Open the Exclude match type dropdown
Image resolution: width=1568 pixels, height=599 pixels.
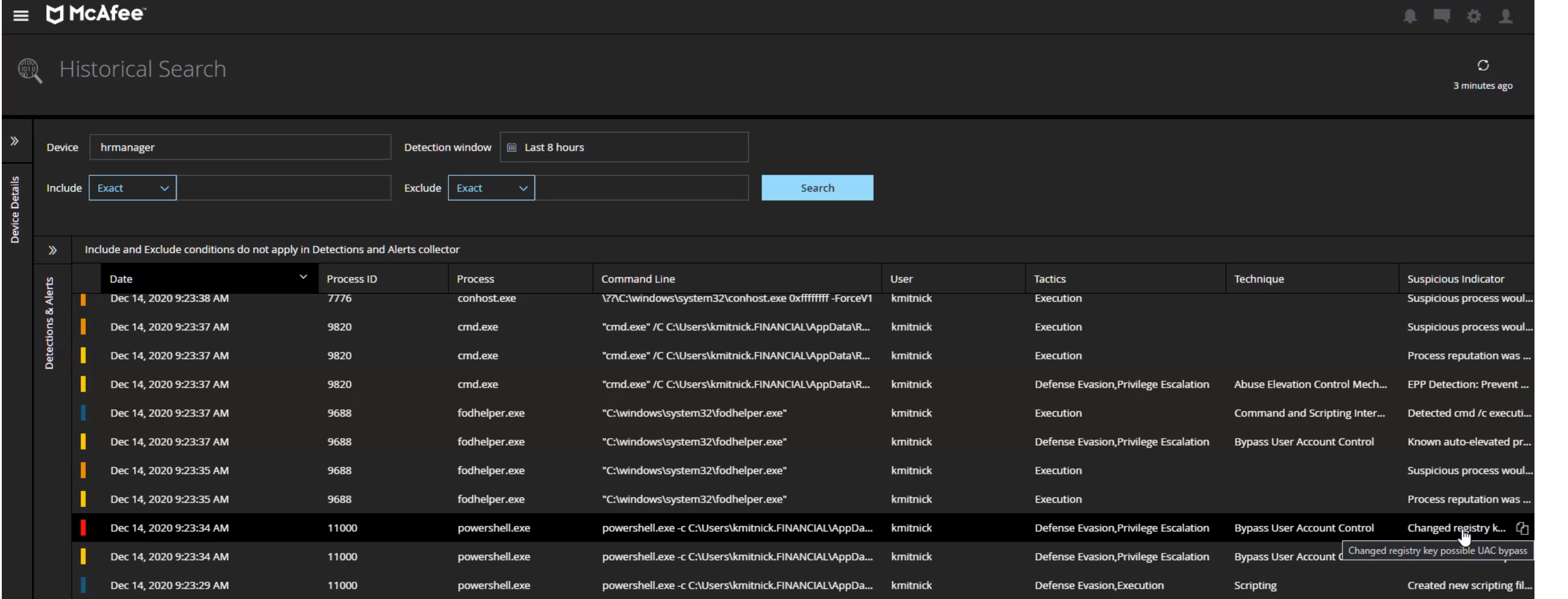[492, 188]
